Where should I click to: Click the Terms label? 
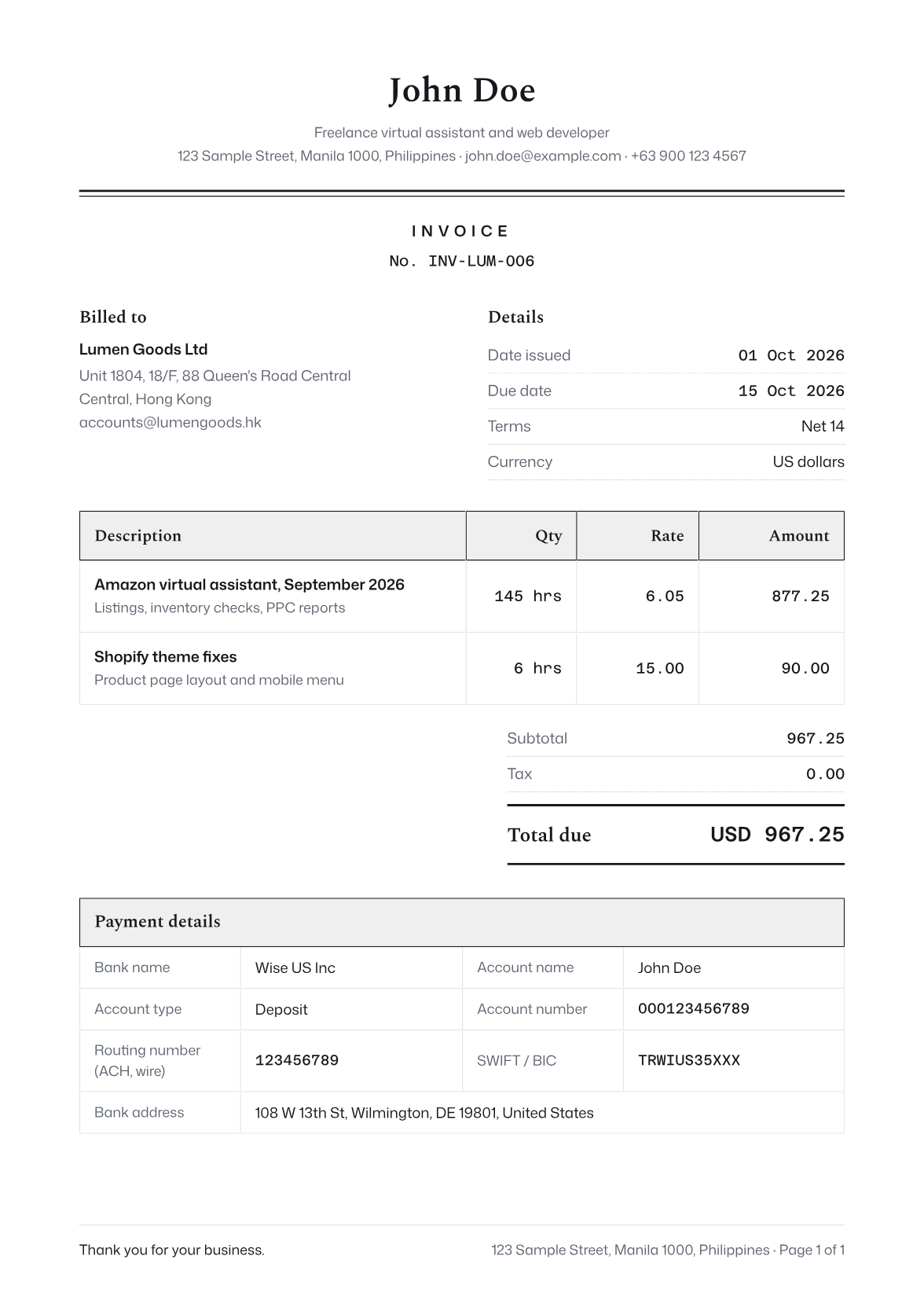pos(509,426)
